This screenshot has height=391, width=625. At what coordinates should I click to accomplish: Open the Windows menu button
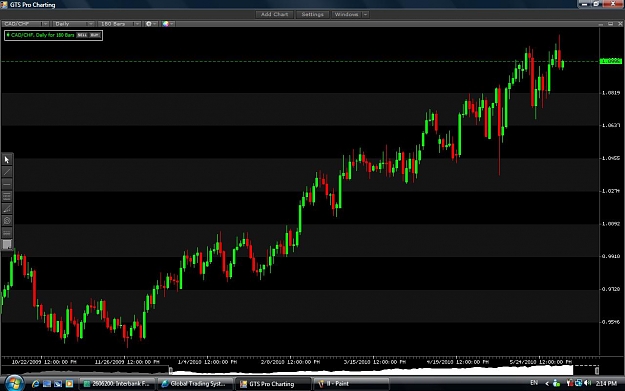[346, 14]
